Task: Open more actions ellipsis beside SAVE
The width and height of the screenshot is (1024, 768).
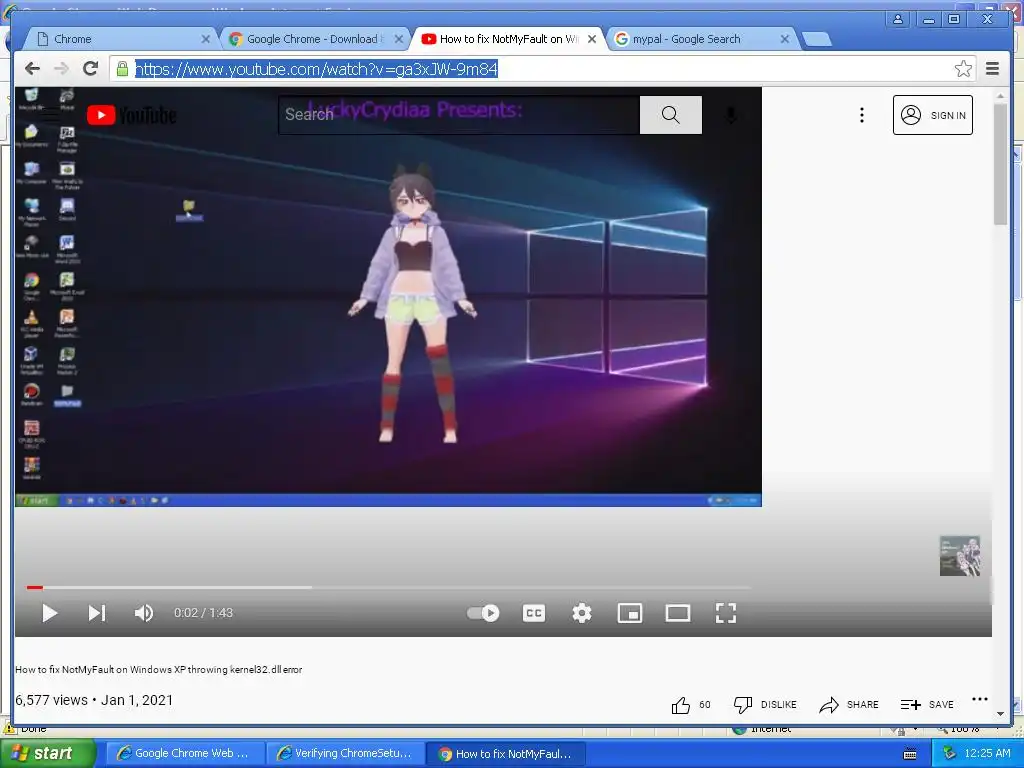Action: point(980,699)
